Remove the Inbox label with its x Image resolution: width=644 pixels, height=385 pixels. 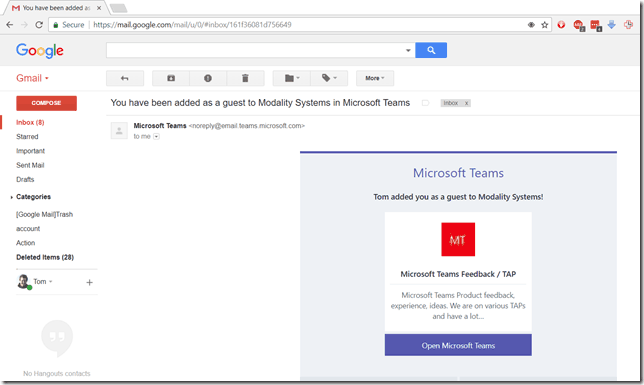click(x=467, y=103)
